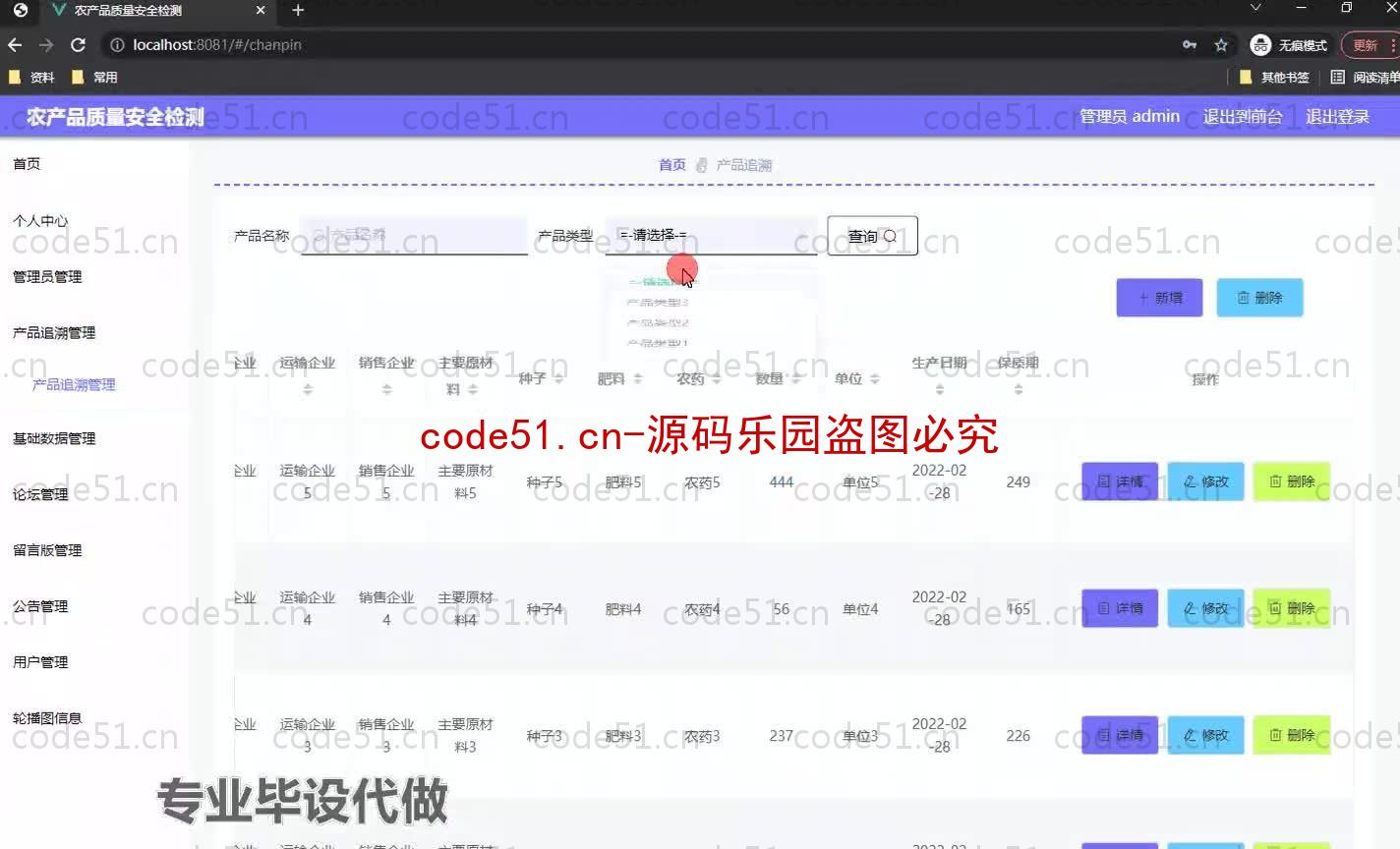The height and width of the screenshot is (849, 1400).
Task: Click 产品名称 search input field
Action: pyautogui.click(x=414, y=236)
